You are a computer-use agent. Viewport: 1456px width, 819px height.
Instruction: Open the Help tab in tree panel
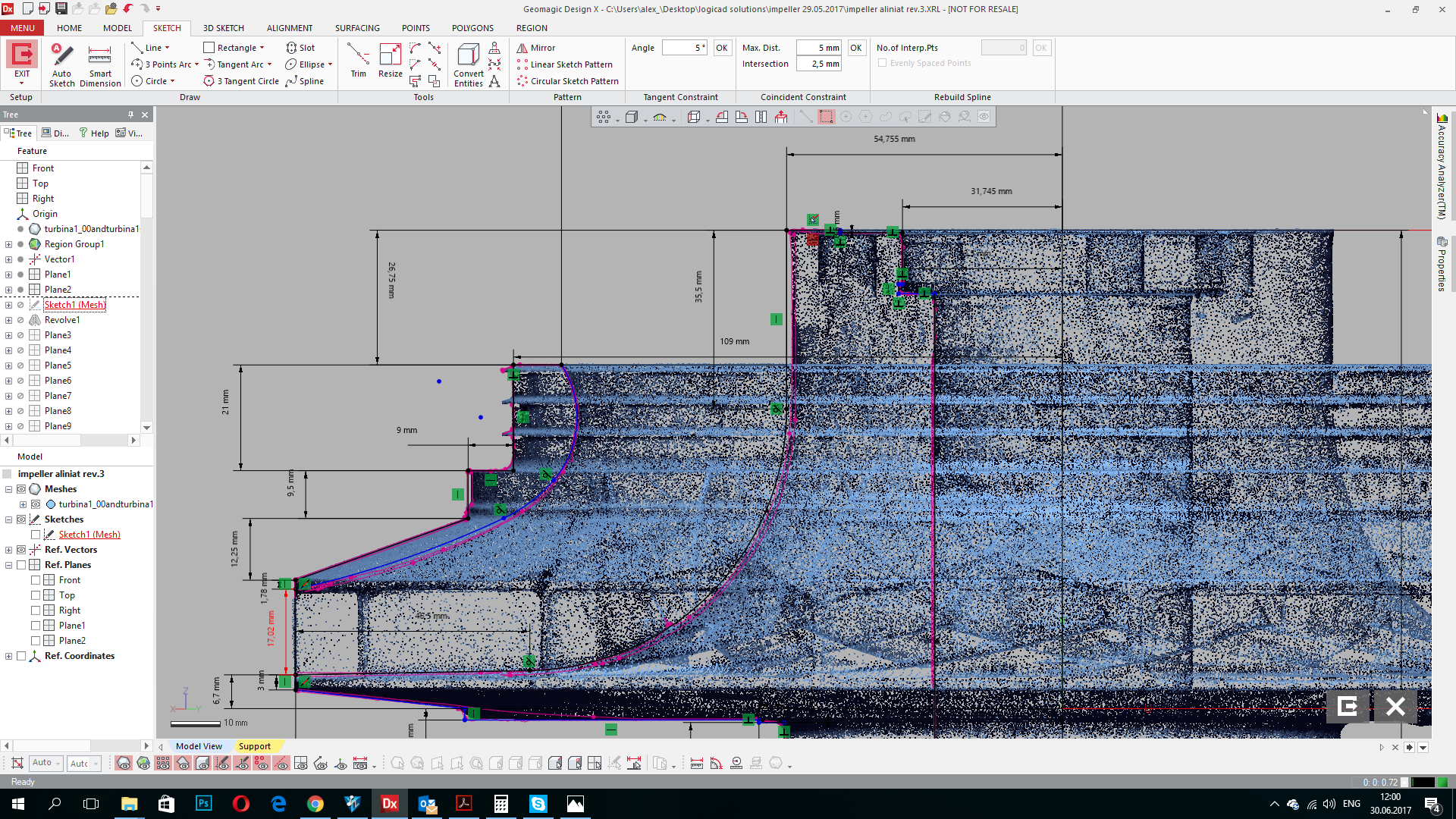pyautogui.click(x=94, y=133)
